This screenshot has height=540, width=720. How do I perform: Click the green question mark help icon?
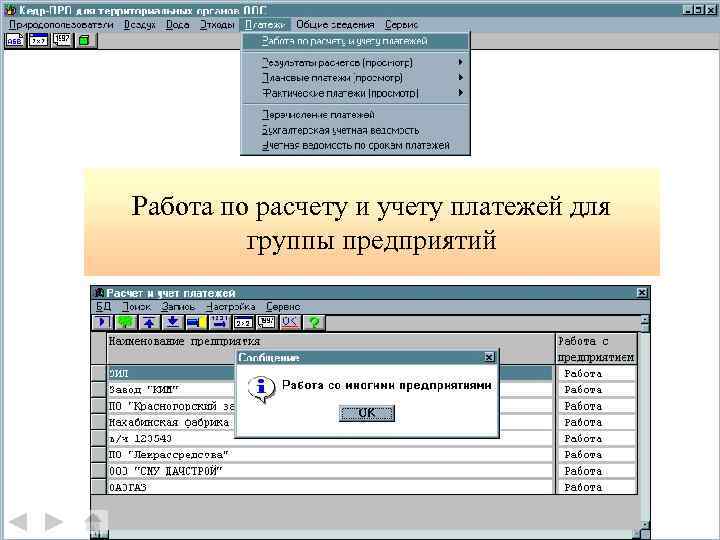tap(315, 322)
